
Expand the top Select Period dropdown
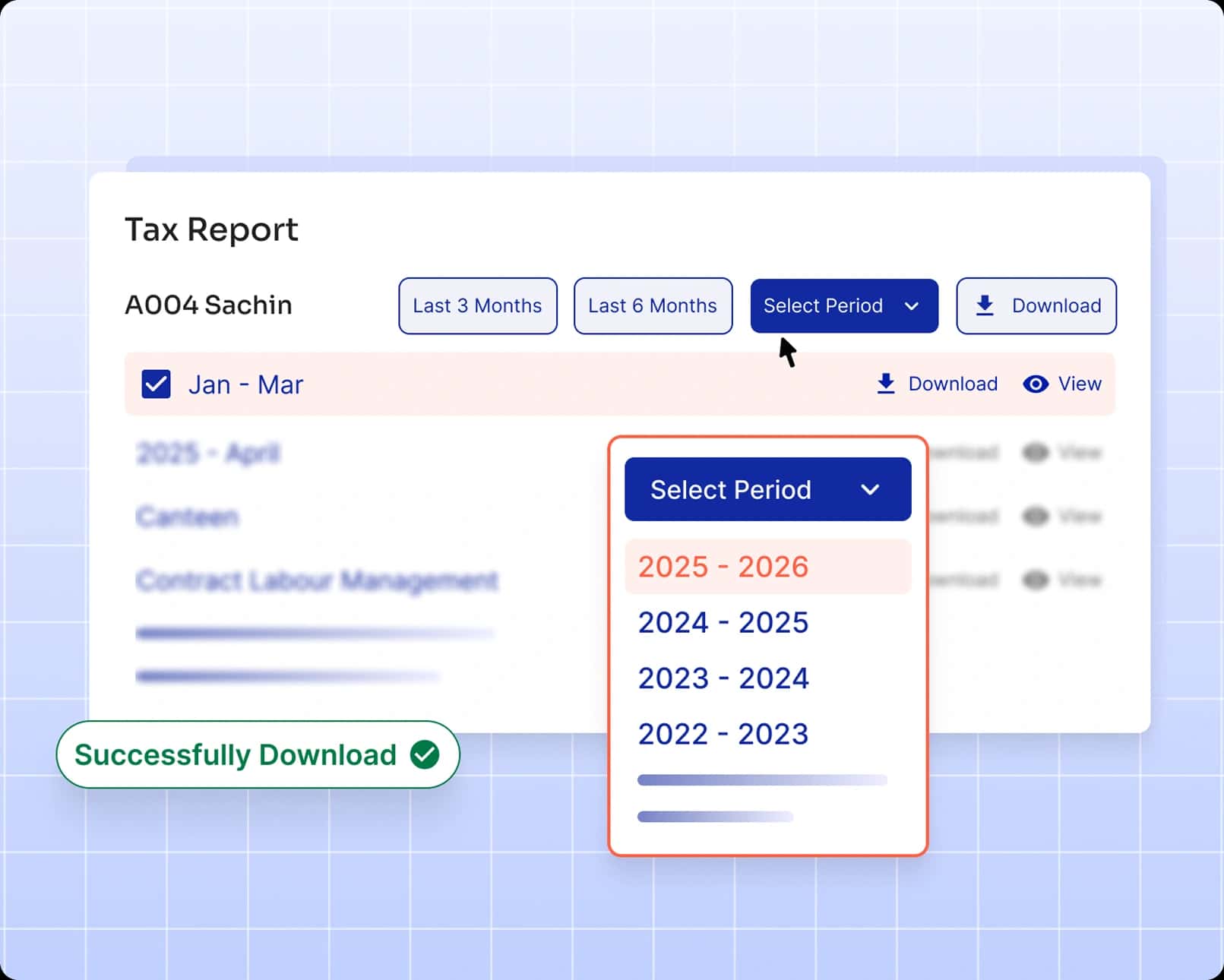click(843, 306)
